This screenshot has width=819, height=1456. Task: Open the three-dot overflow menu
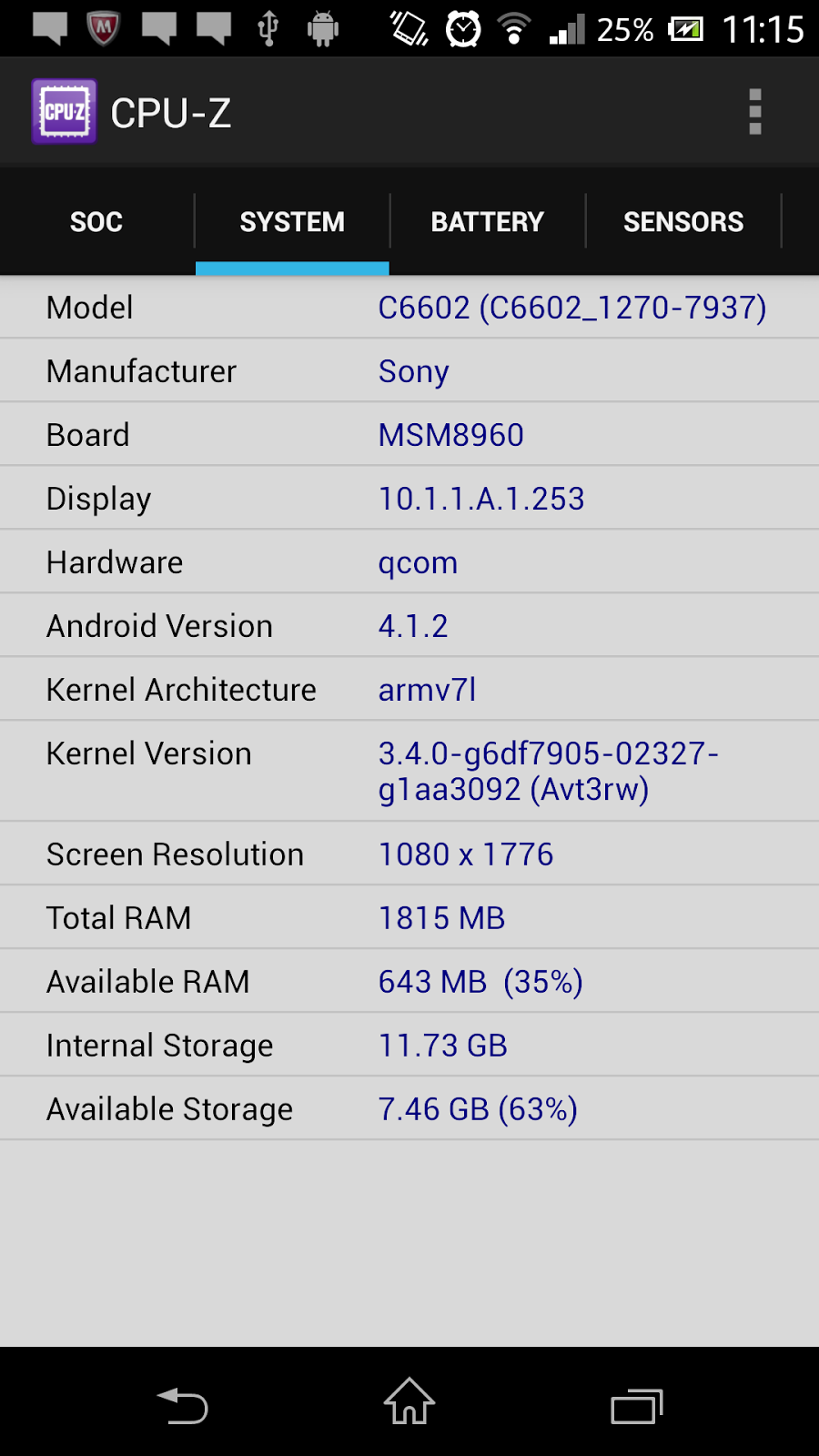click(754, 112)
